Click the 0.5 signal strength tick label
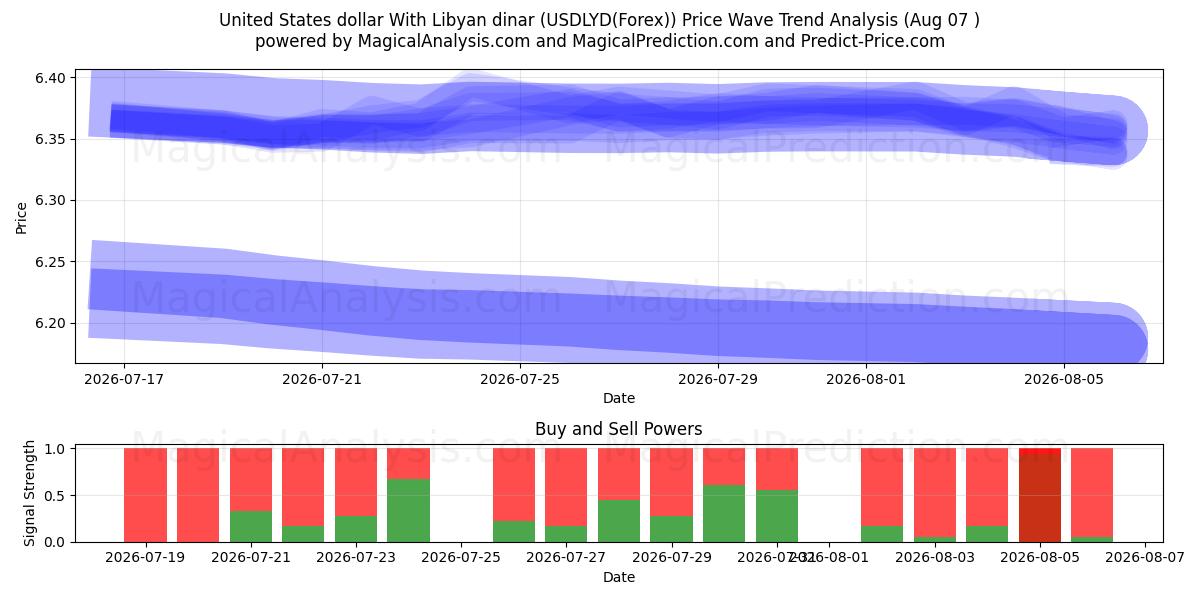 tap(56, 495)
